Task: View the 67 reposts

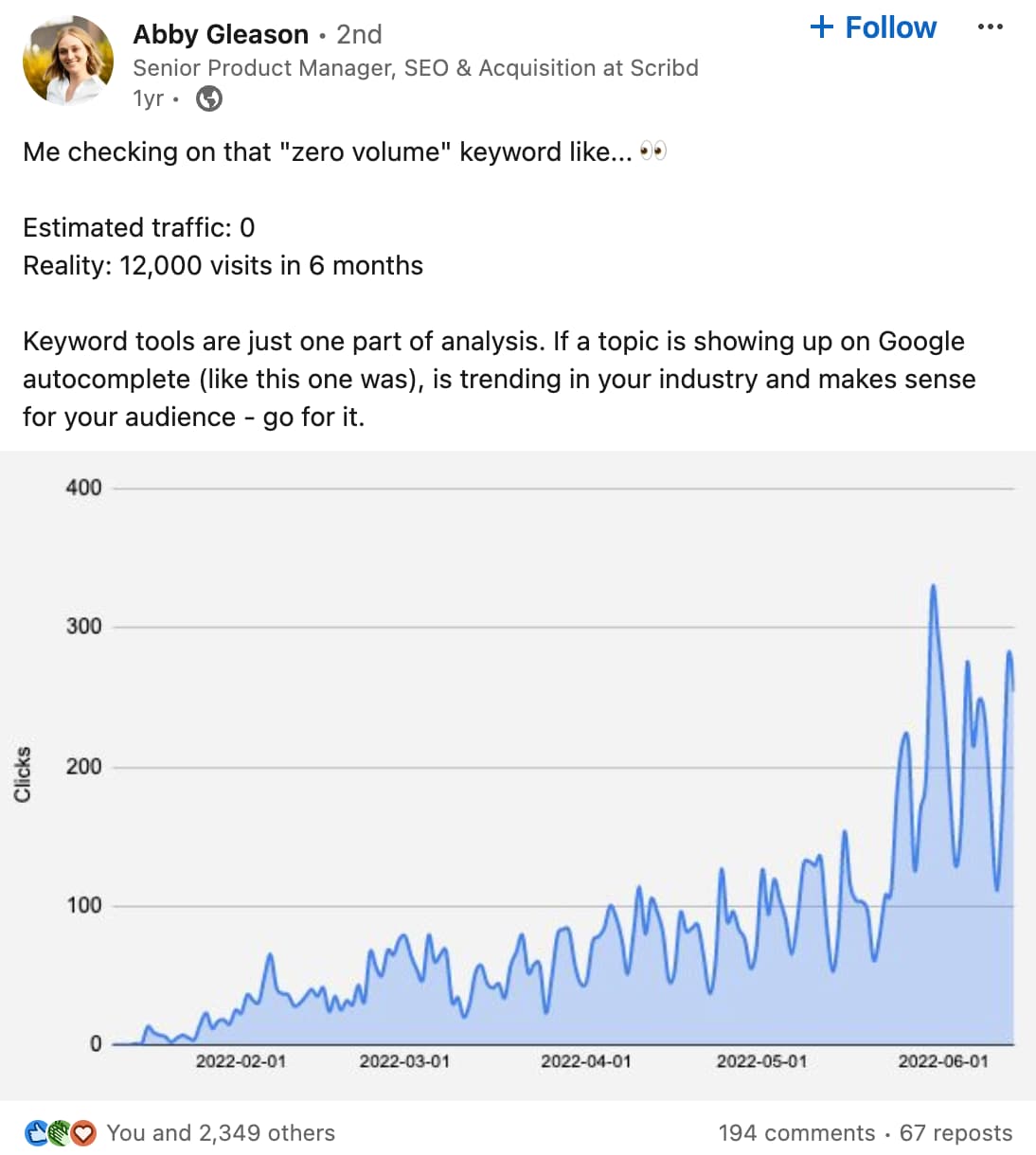Action: tap(956, 1132)
